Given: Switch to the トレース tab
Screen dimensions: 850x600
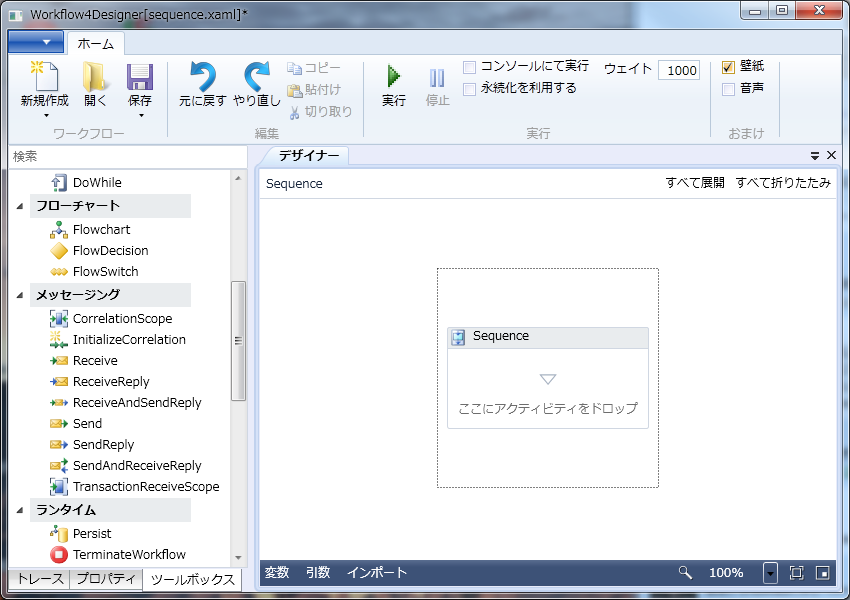Looking at the screenshot, I should coord(41,578).
